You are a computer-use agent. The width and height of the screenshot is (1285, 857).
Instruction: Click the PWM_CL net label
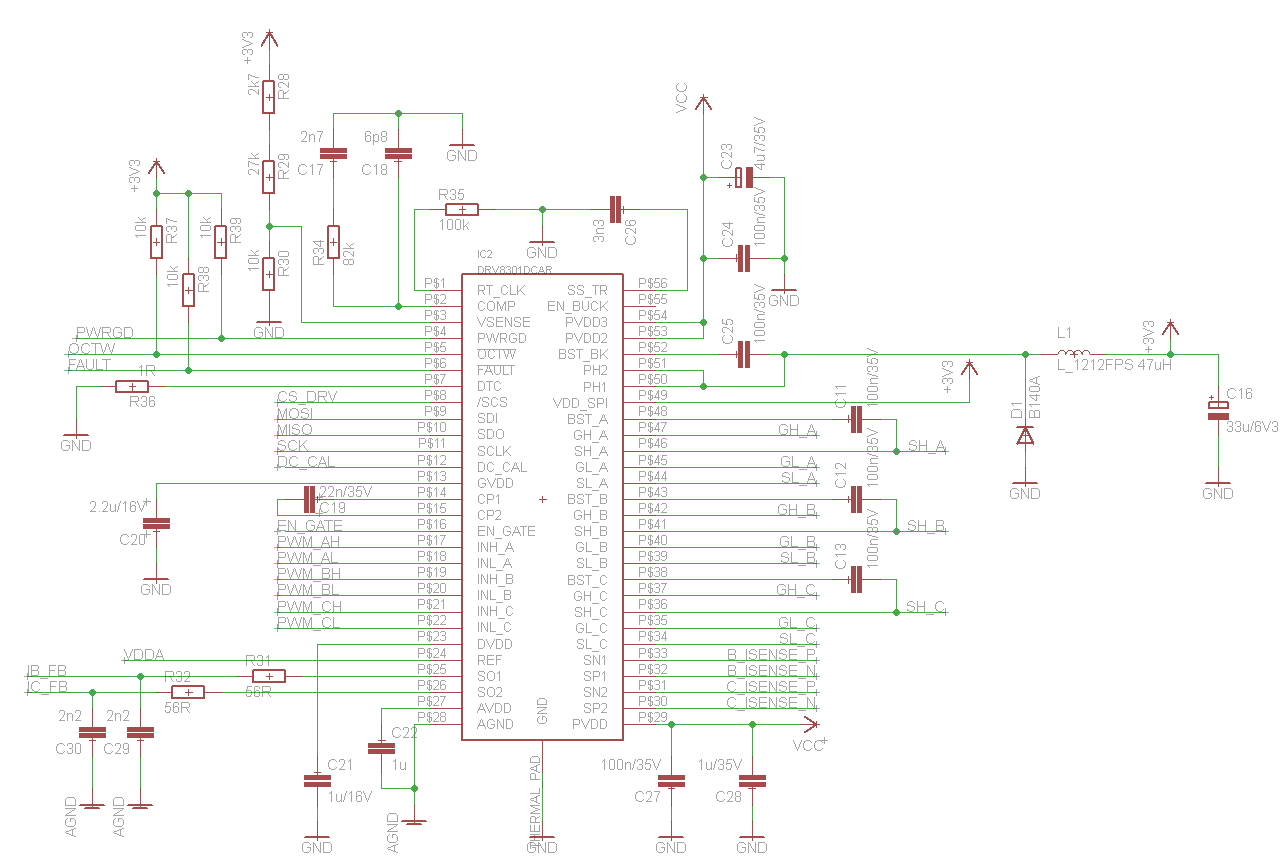click(308, 622)
